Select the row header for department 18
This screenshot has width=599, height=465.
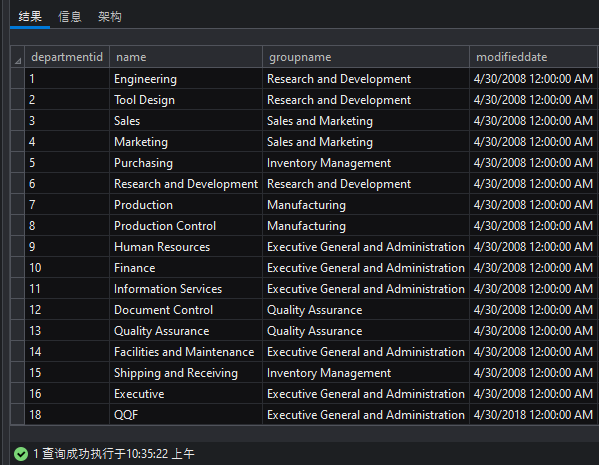click(18, 415)
